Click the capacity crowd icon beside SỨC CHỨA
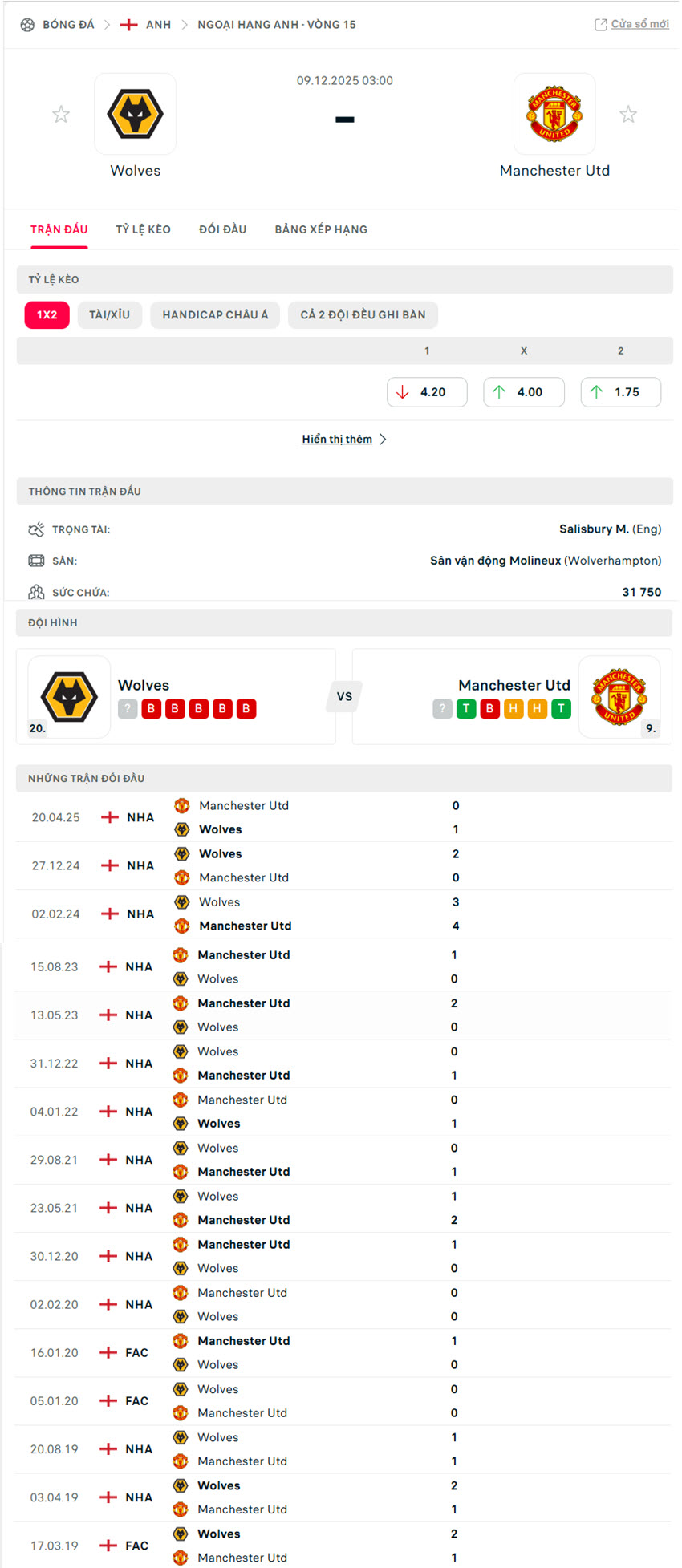 (35, 592)
